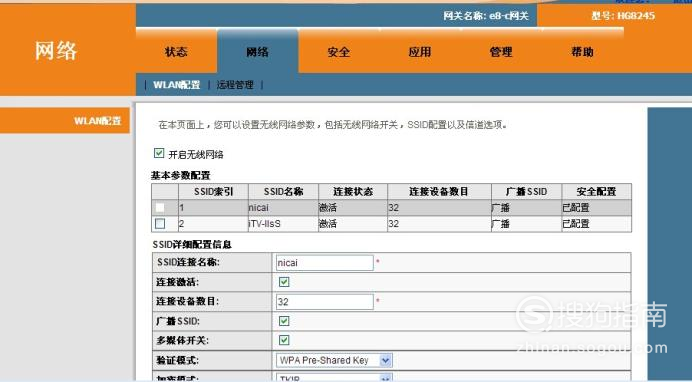
Task: Click the 网关名称: e8-c网关 header text
Action: pyautogui.click(x=486, y=16)
